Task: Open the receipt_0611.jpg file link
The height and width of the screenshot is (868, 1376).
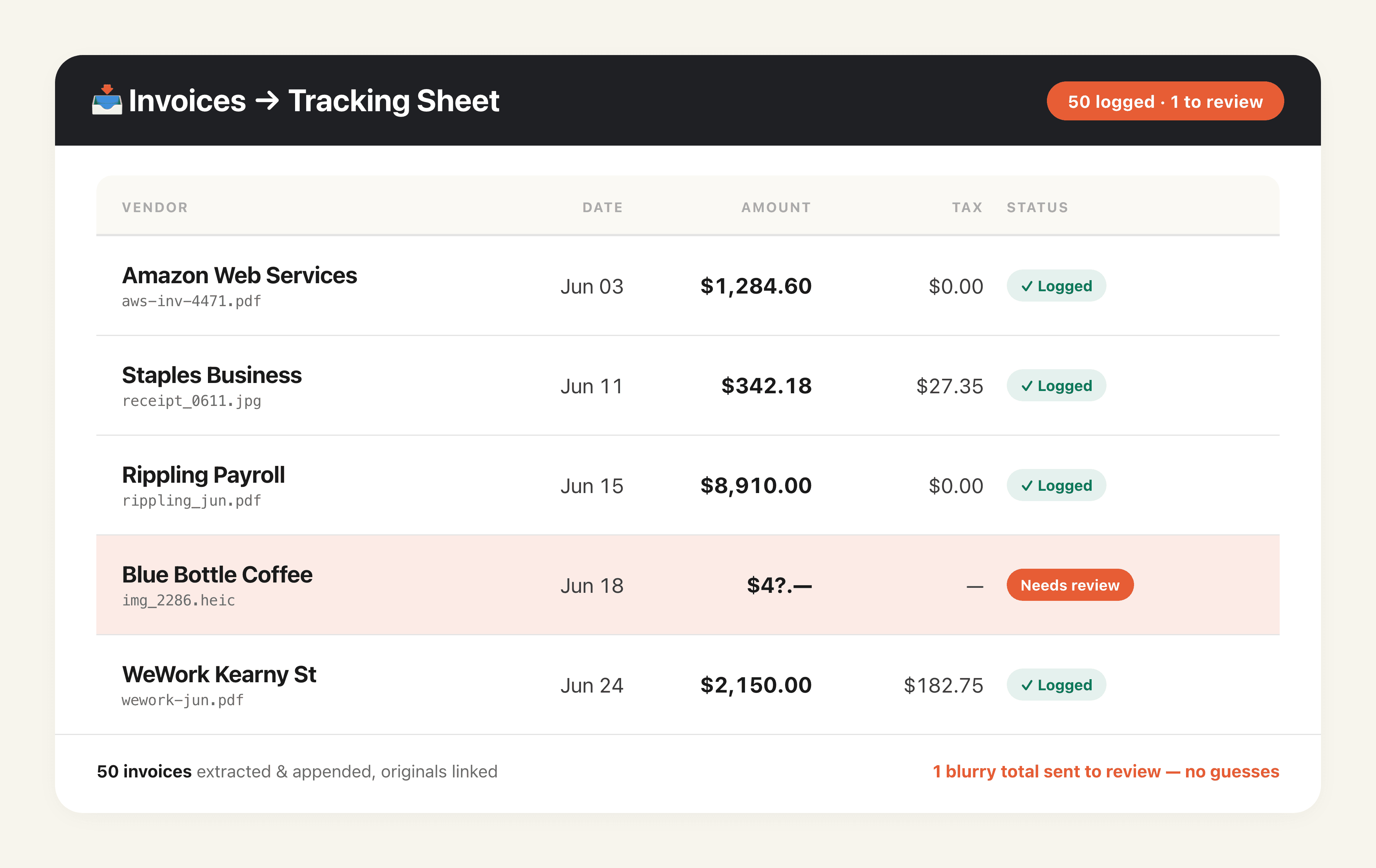Action: point(191,401)
